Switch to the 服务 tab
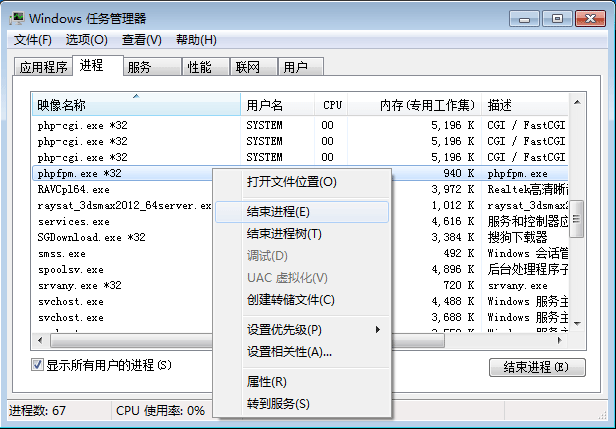Viewport: 616px width, 429px height. pos(153,67)
